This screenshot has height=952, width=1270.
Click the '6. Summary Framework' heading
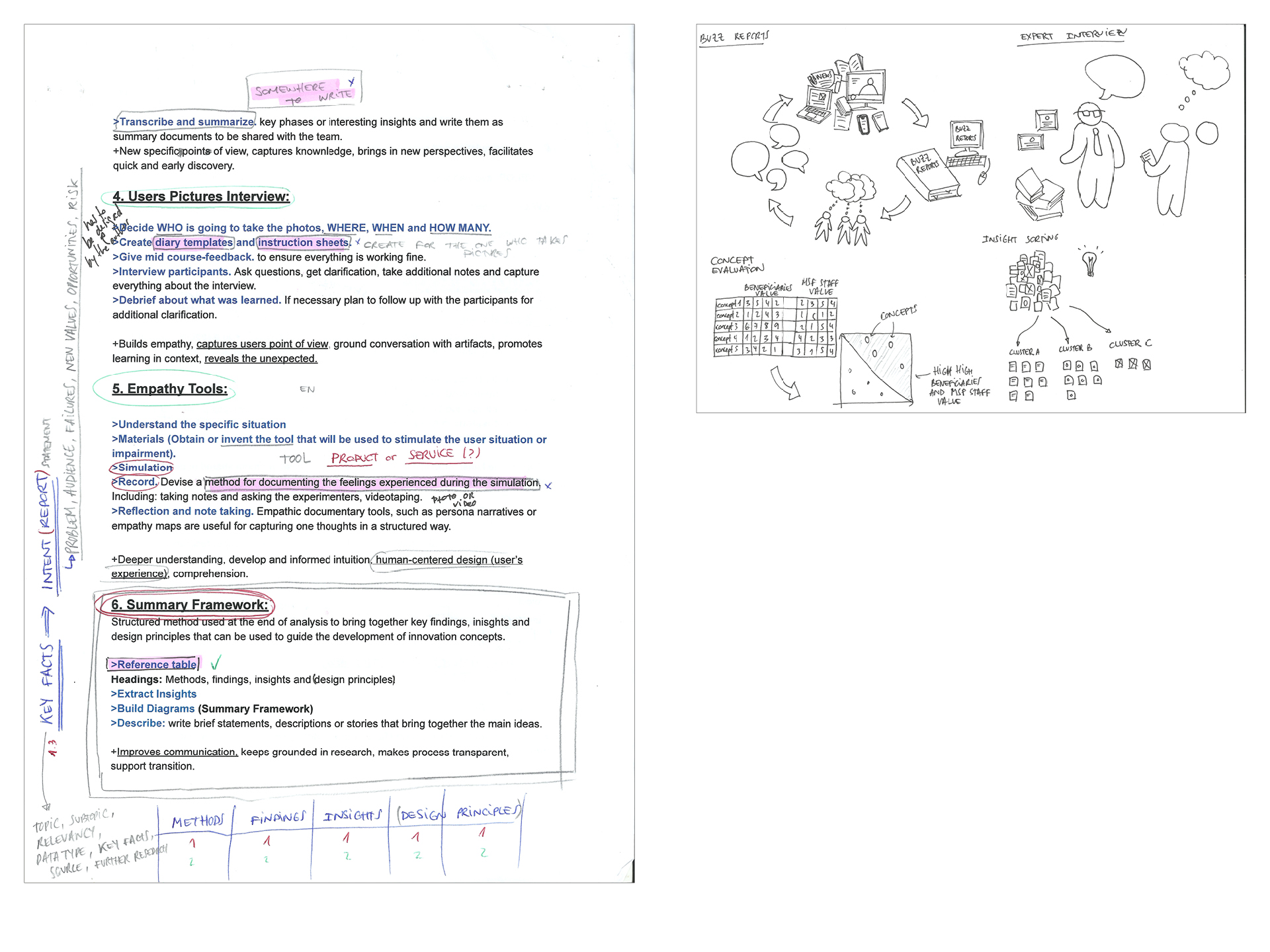(189, 604)
